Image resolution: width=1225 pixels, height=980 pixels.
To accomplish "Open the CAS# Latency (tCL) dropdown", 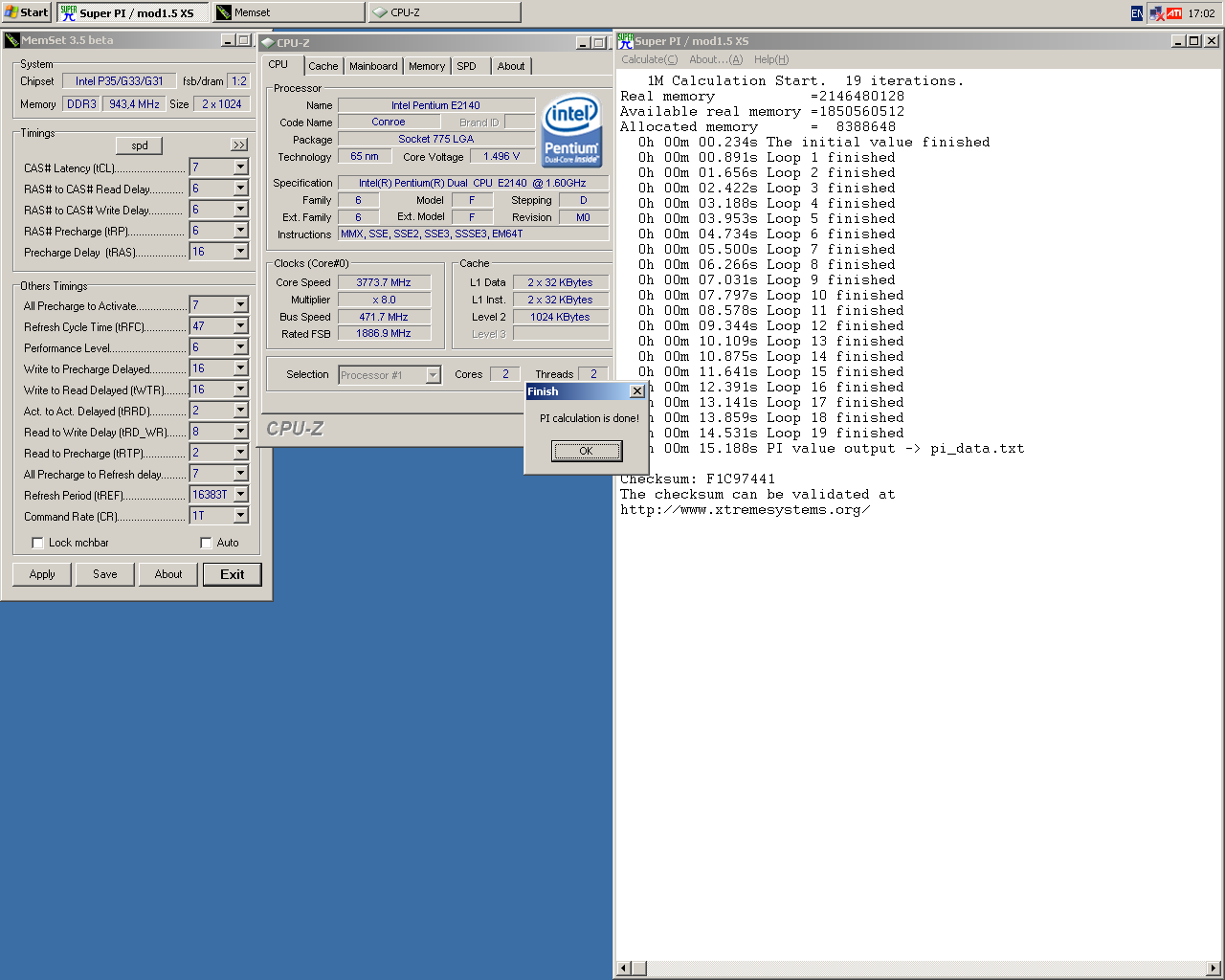I will (241, 167).
